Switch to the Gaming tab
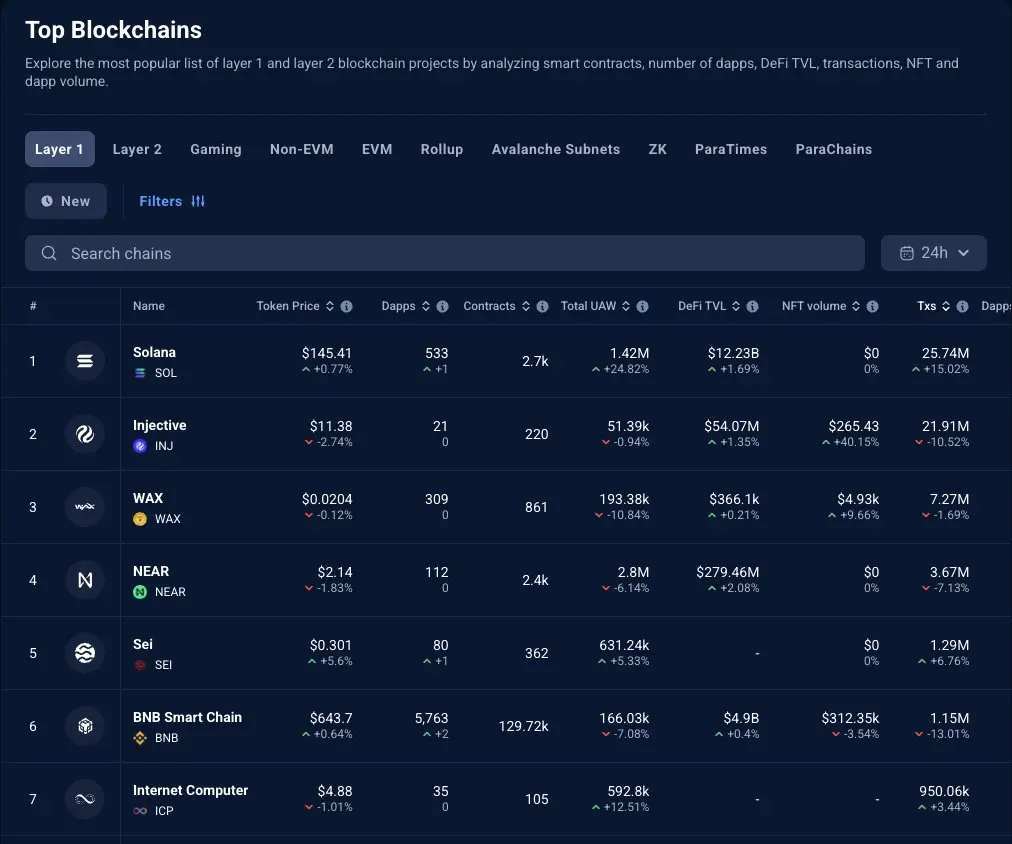1012x844 pixels. pos(216,149)
